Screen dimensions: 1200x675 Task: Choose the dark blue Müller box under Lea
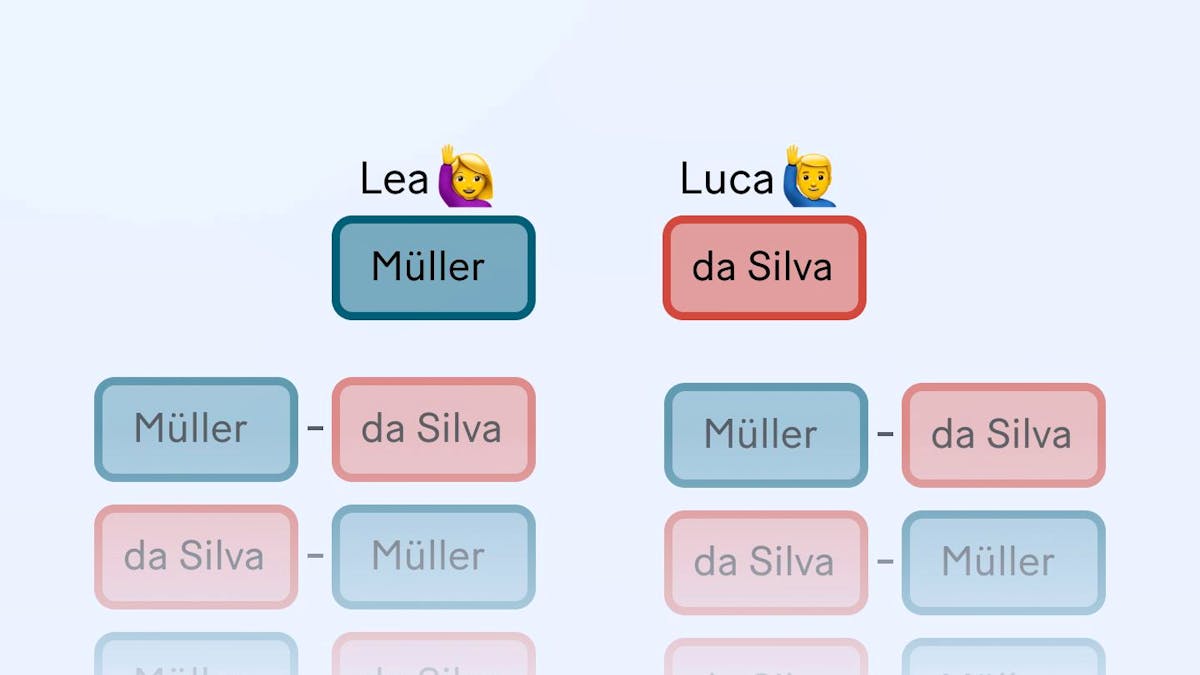click(434, 267)
